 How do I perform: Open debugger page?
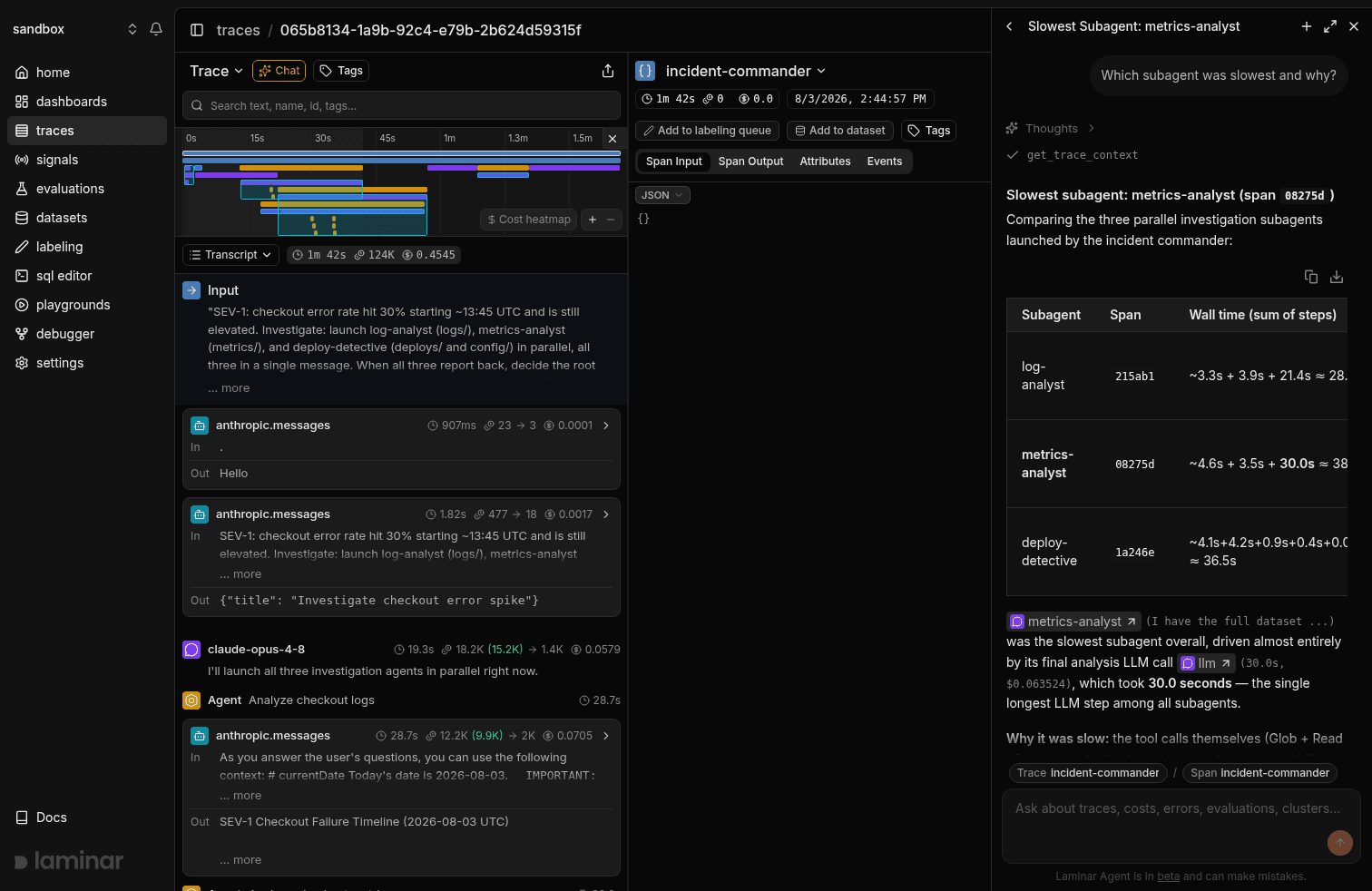(87, 334)
